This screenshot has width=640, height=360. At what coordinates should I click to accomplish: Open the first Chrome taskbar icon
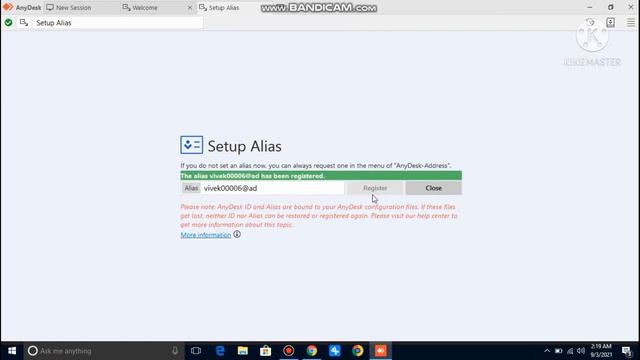tap(312, 351)
